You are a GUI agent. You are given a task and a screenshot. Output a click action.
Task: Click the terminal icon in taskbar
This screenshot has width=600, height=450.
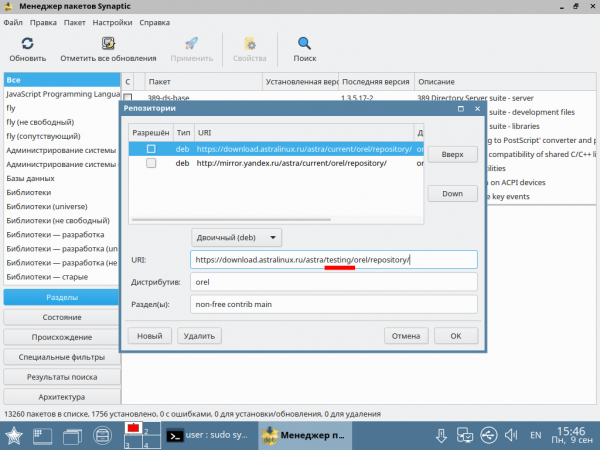173,435
